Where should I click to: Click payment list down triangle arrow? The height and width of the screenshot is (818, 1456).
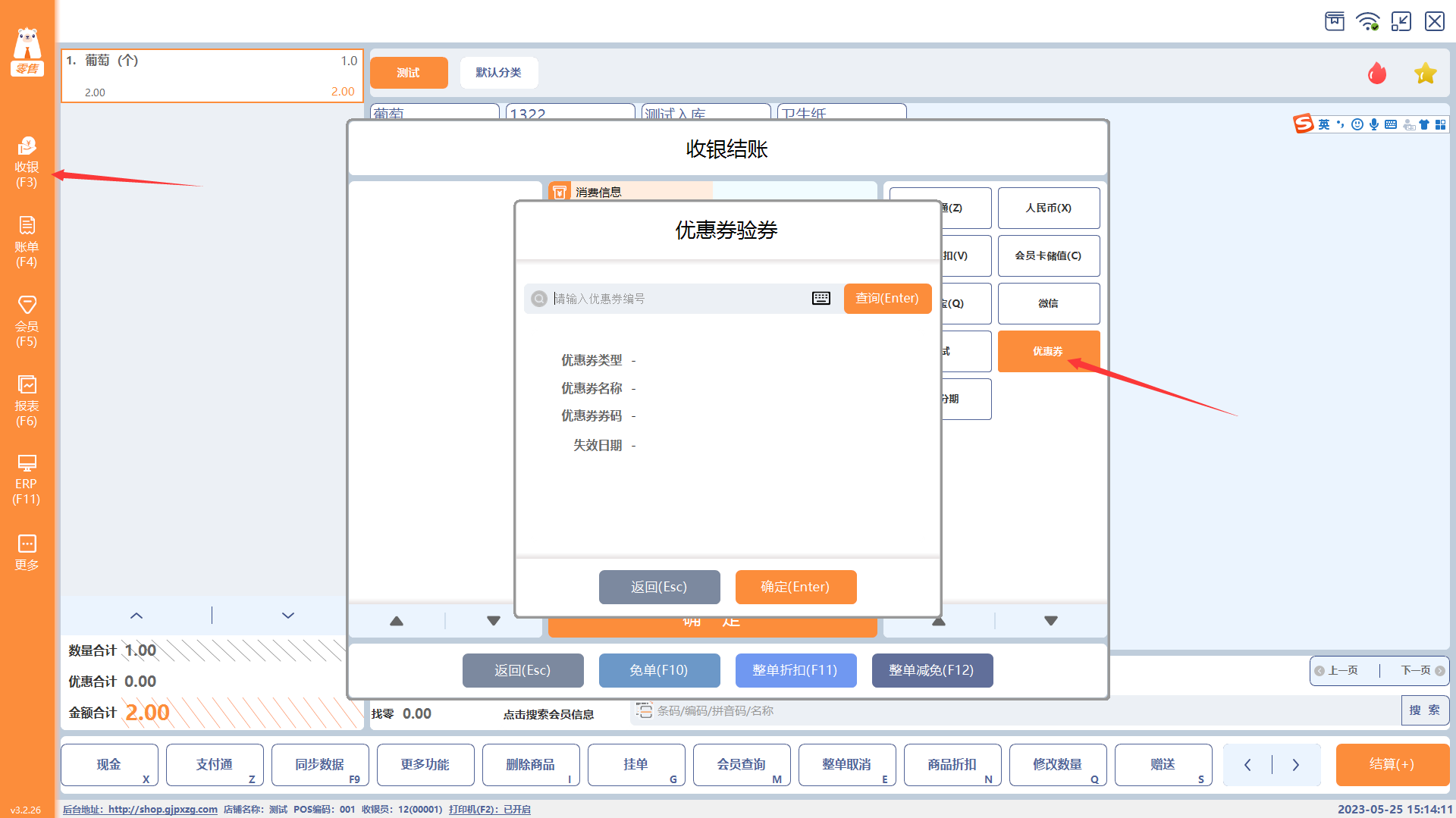point(1051,621)
